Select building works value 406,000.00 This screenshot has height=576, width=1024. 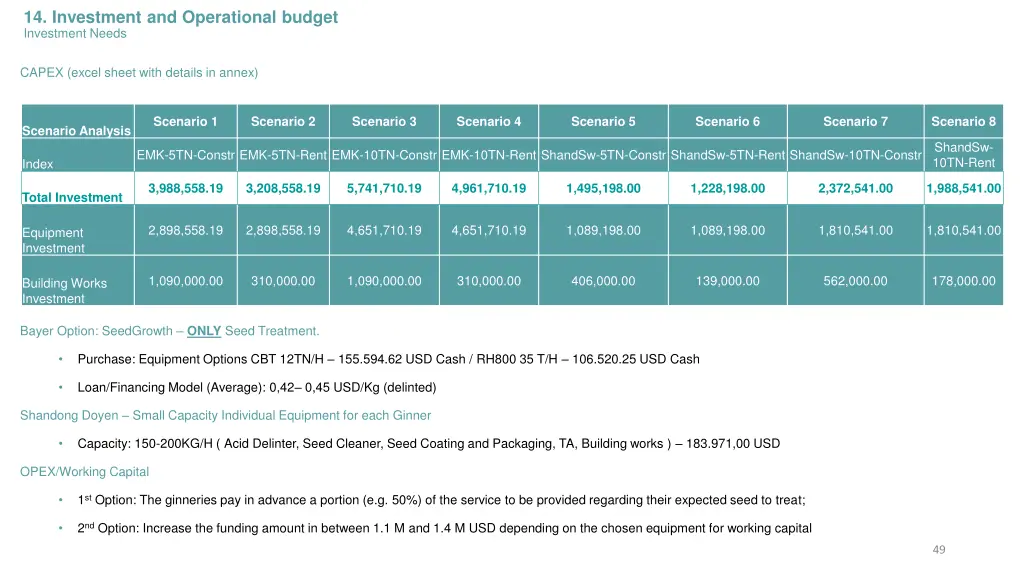click(x=603, y=281)
